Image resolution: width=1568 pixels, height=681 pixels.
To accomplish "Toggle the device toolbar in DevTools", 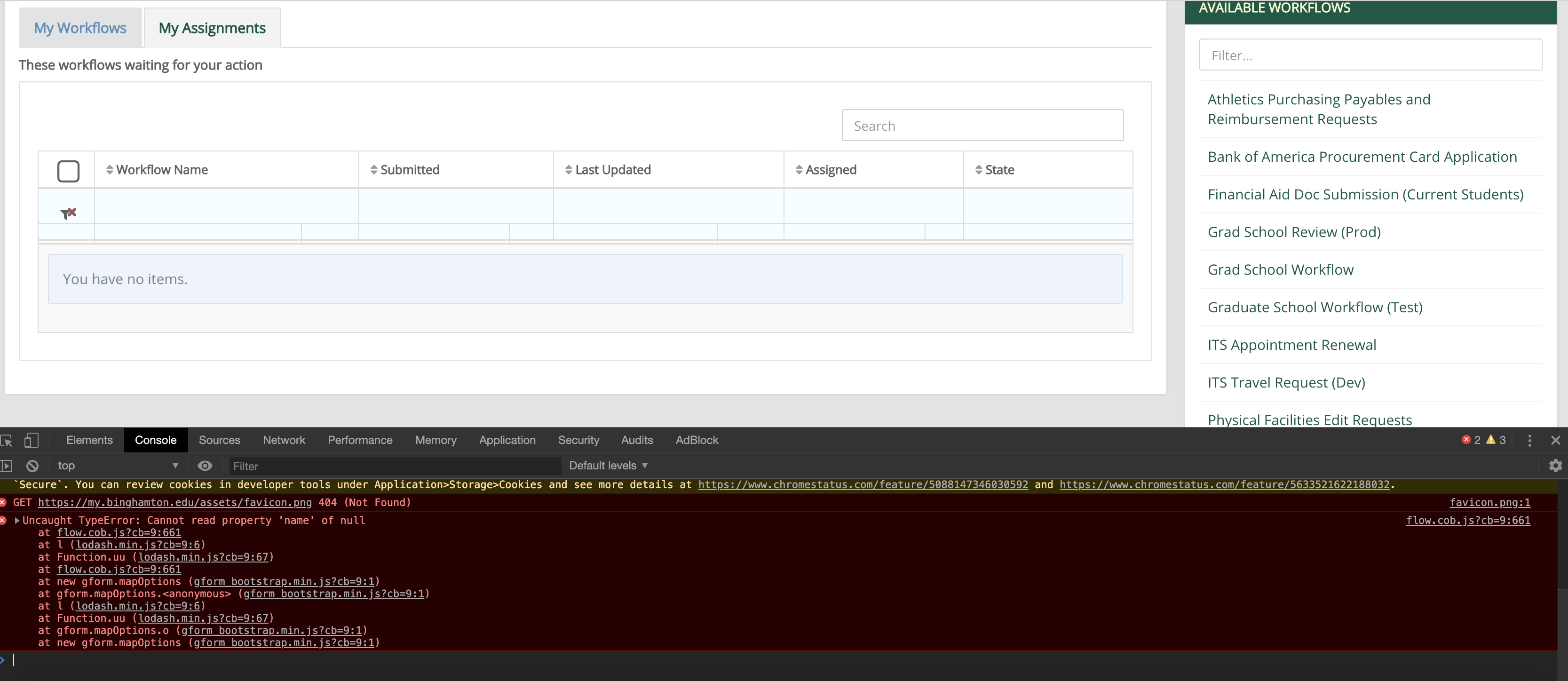I will click(x=31, y=440).
